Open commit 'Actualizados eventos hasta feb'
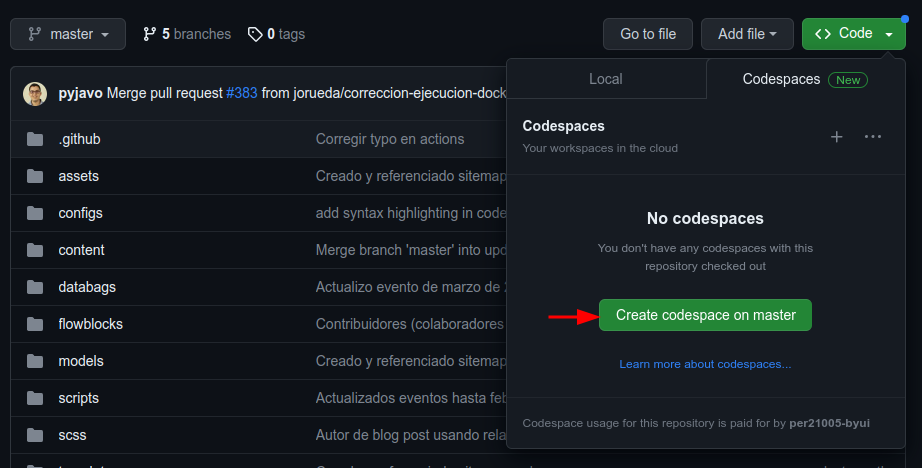The image size is (922, 468). pos(411,399)
